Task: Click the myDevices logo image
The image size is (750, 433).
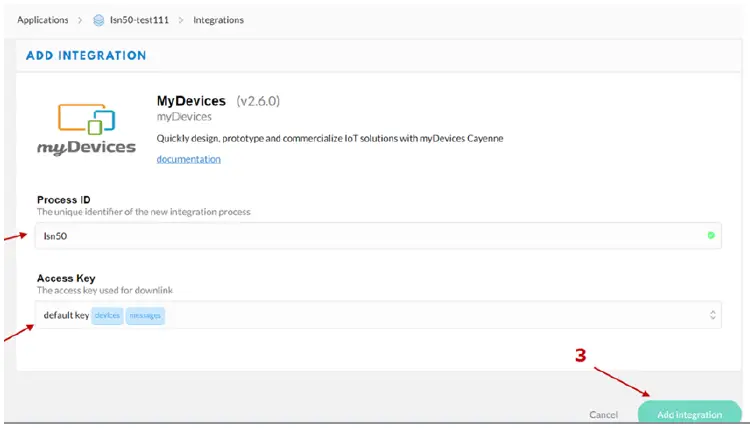Action: point(86,128)
